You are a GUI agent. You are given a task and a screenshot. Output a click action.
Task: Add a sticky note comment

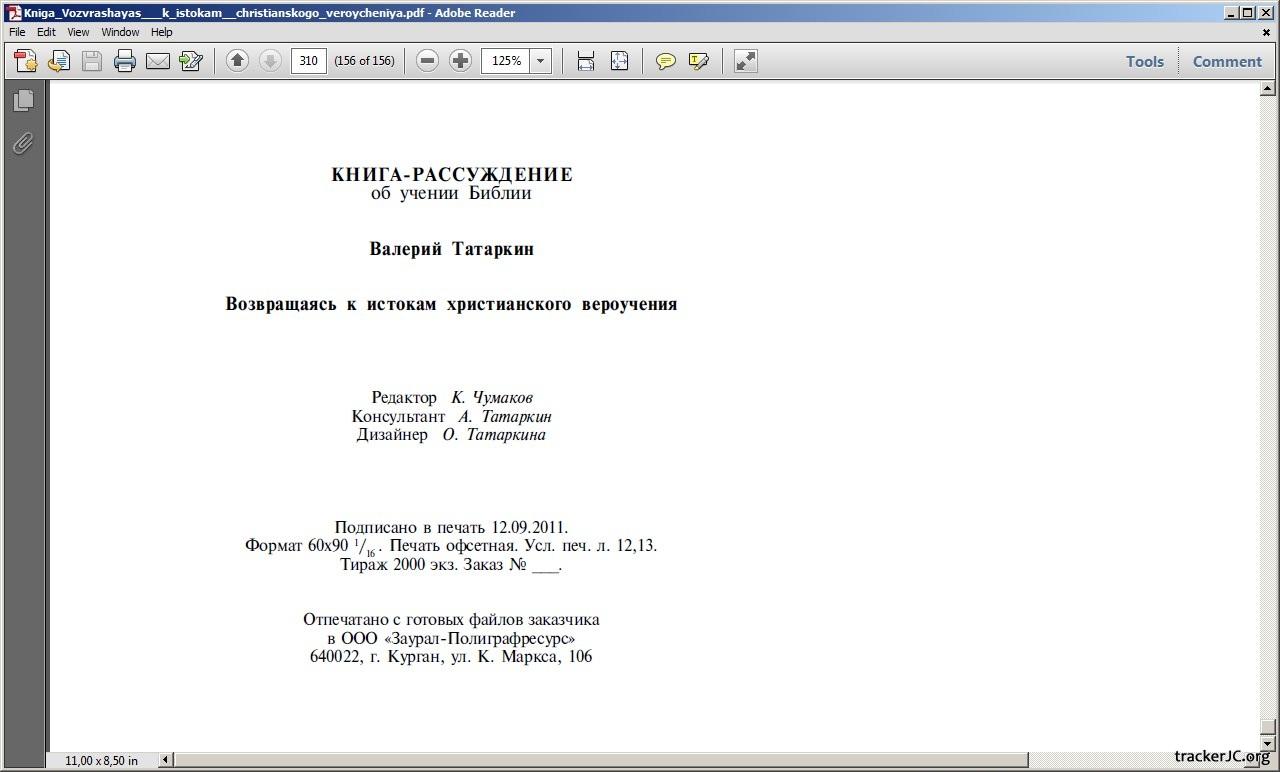click(665, 61)
